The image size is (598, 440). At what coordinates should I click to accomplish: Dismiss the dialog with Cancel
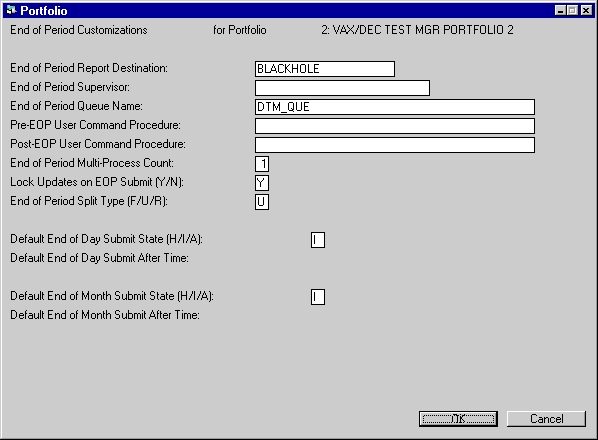click(547, 419)
